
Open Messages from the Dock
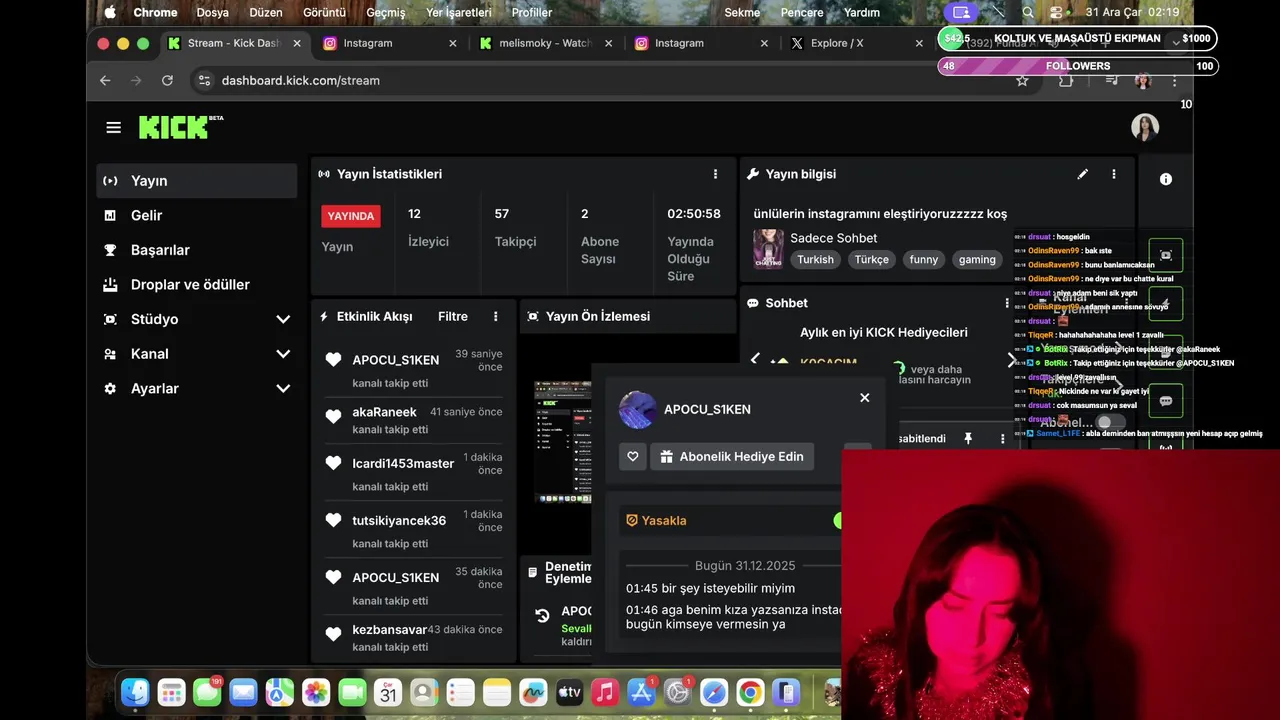click(207, 692)
